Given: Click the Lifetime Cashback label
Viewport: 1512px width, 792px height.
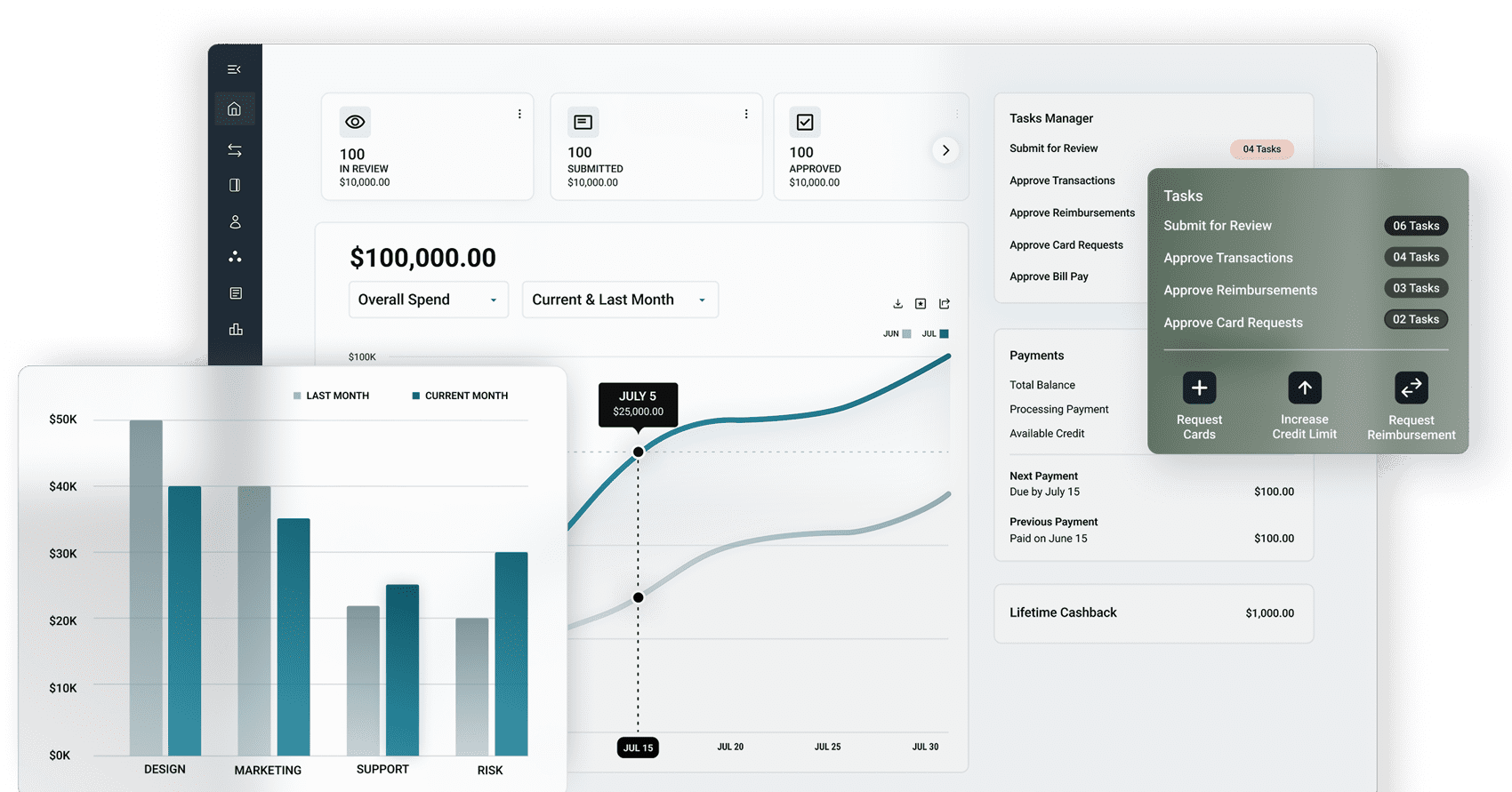Looking at the screenshot, I should click(1063, 612).
